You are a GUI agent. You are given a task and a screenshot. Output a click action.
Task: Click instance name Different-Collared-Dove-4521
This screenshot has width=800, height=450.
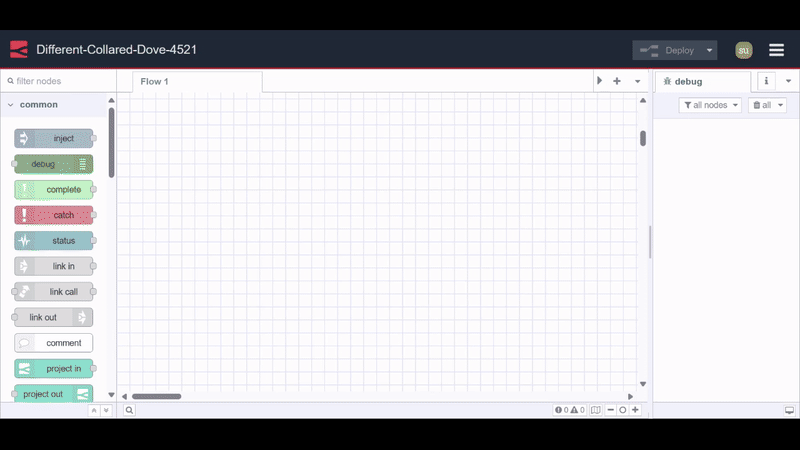click(116, 49)
